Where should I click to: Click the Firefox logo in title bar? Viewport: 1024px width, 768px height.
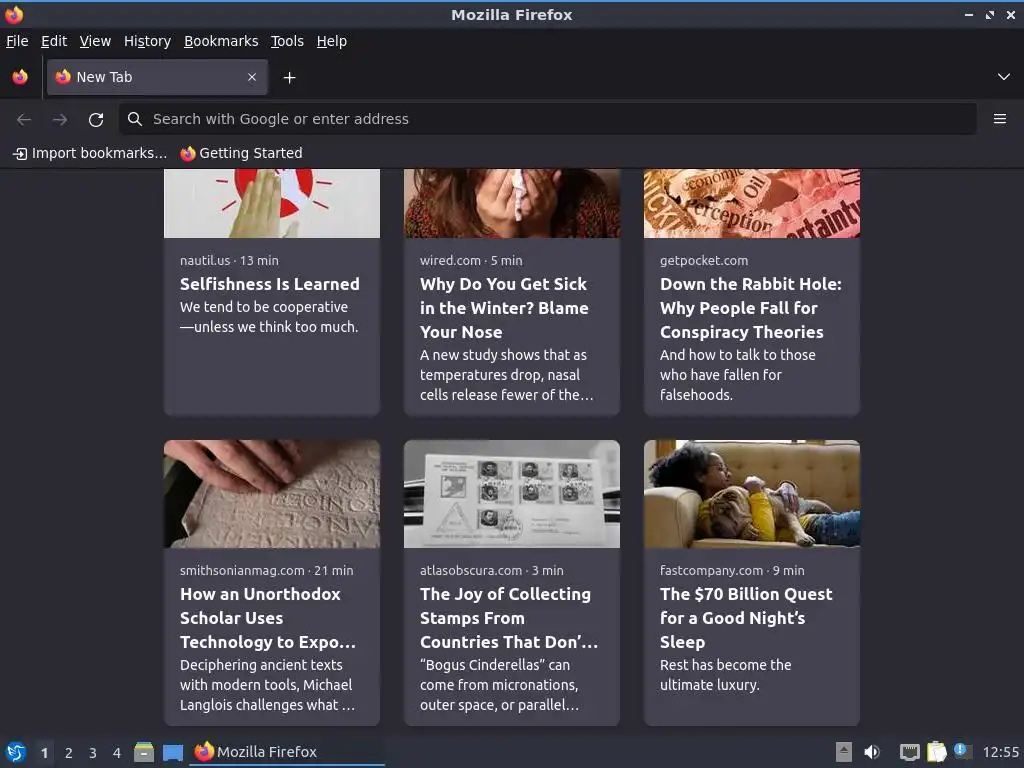(x=14, y=14)
